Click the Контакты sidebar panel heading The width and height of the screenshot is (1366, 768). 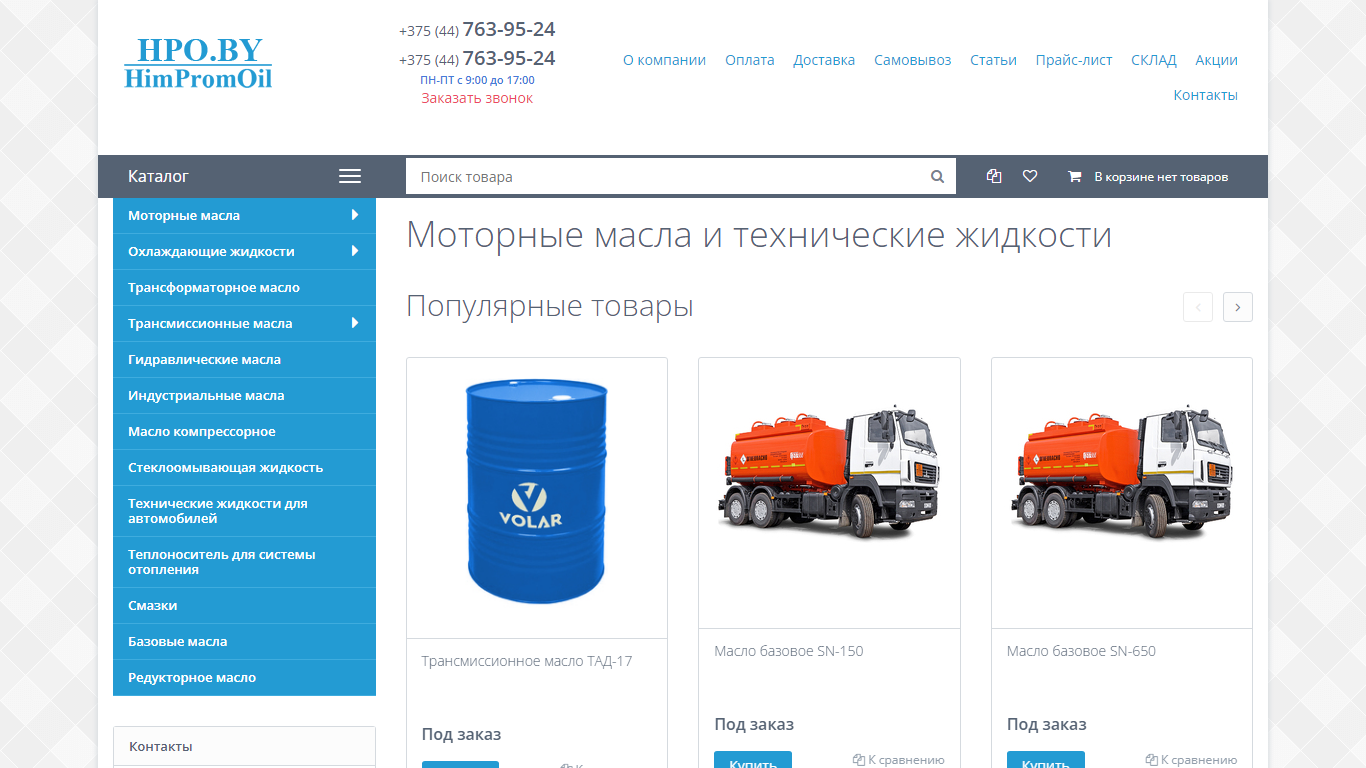(x=244, y=746)
